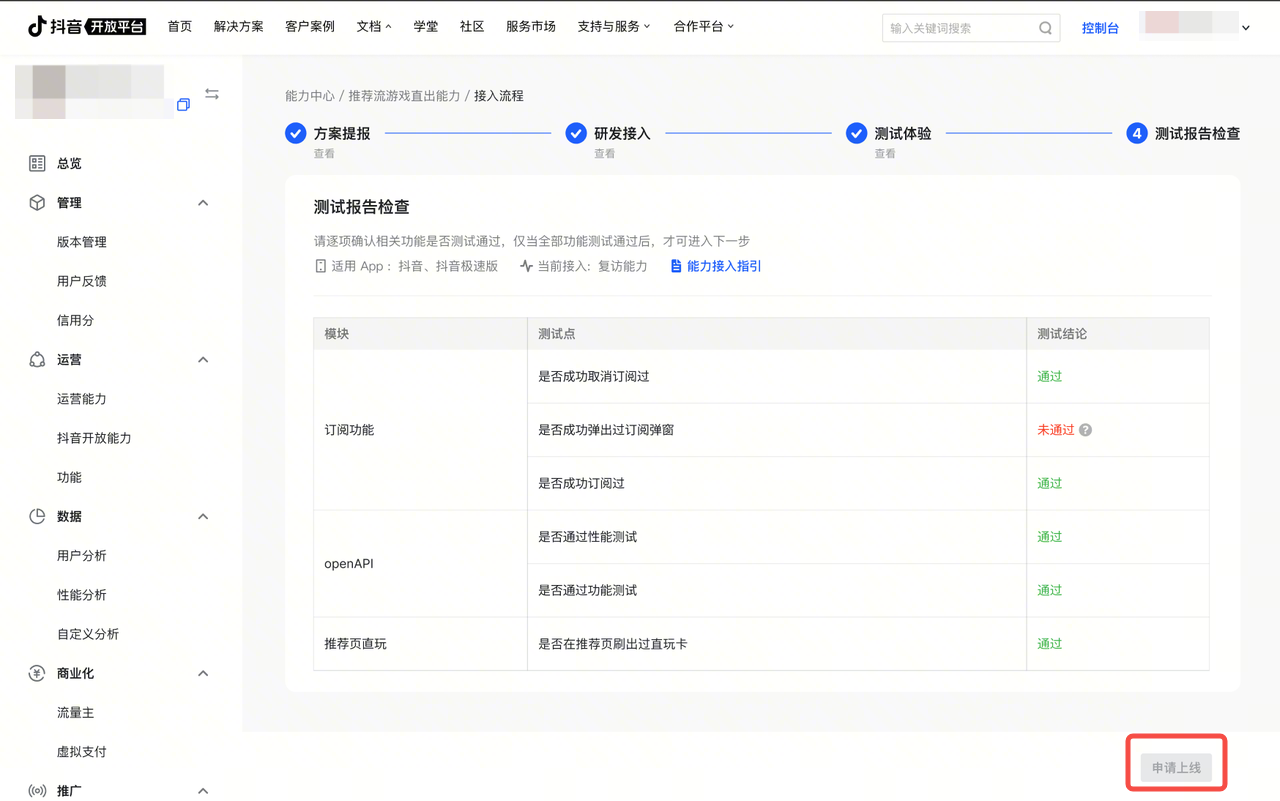Screen dimensions: 1280x801
Task: Expand the account profile dropdown arrow
Action: click(x=1246, y=28)
